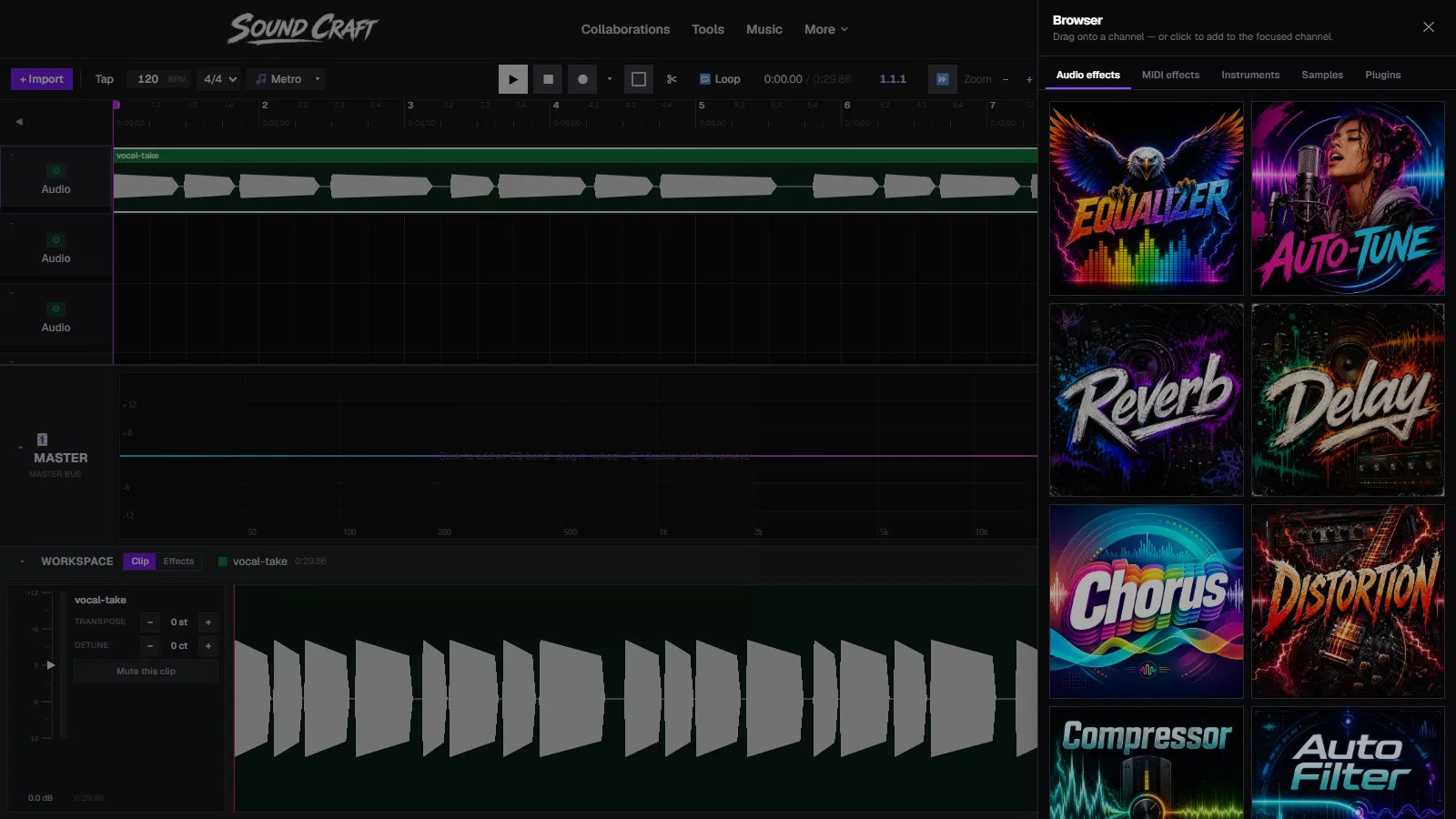The width and height of the screenshot is (1456, 819).
Task: Increase Detune with plus button
Action: tap(208, 646)
